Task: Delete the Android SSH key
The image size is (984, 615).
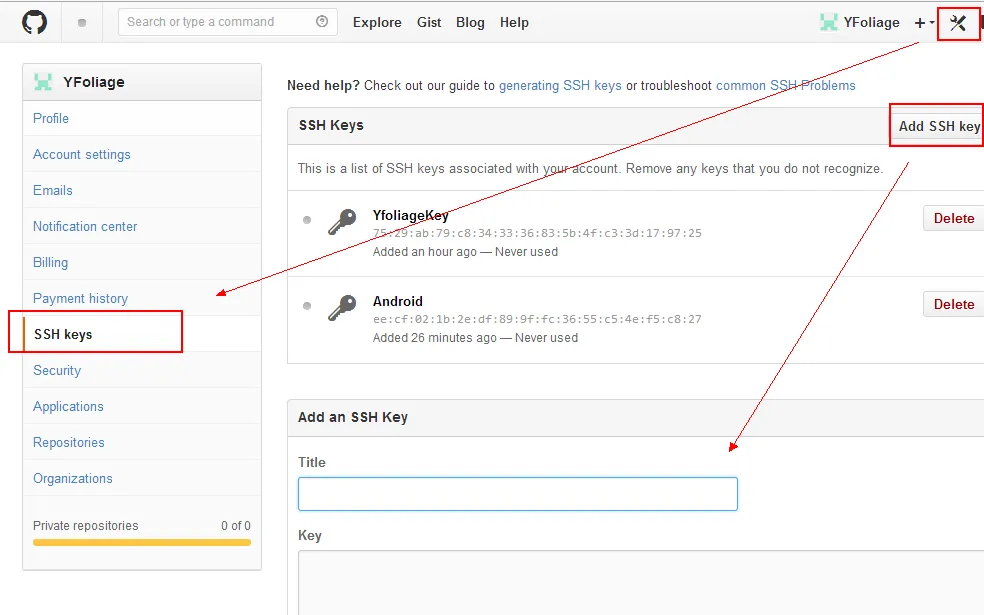Action: 954,304
